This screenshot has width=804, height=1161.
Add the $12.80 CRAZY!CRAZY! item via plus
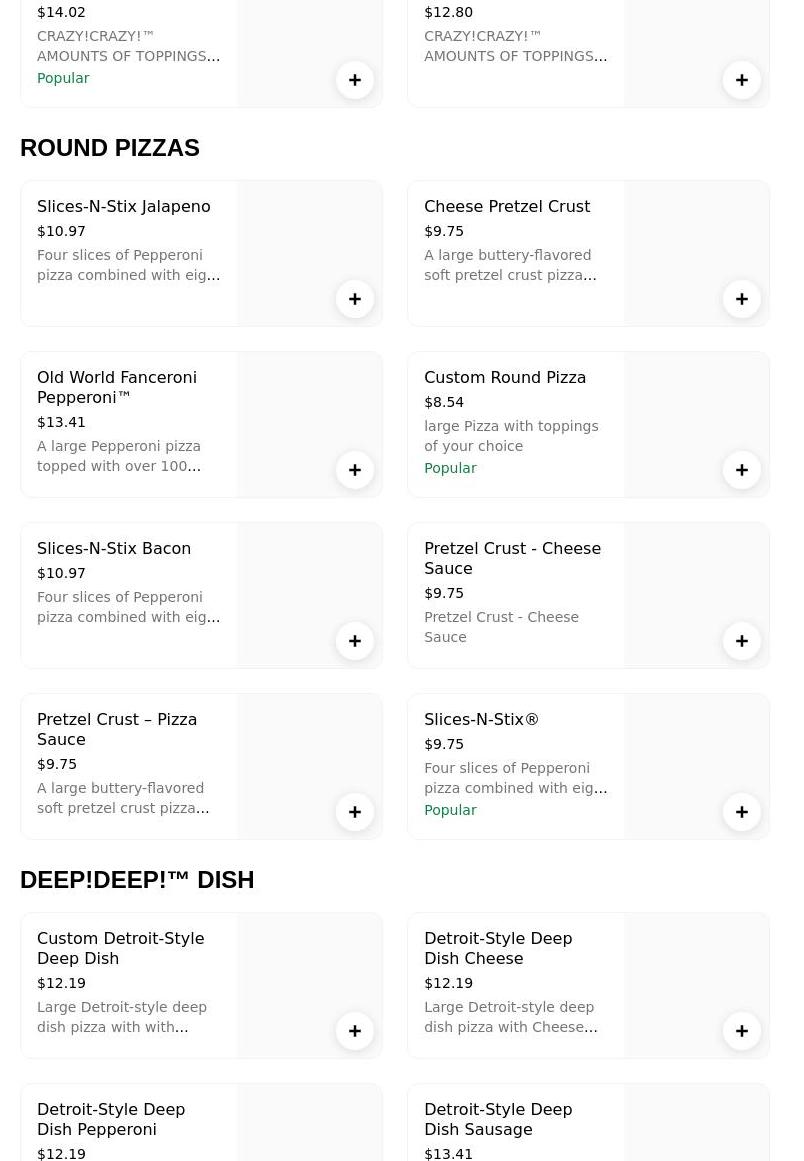click(742, 80)
